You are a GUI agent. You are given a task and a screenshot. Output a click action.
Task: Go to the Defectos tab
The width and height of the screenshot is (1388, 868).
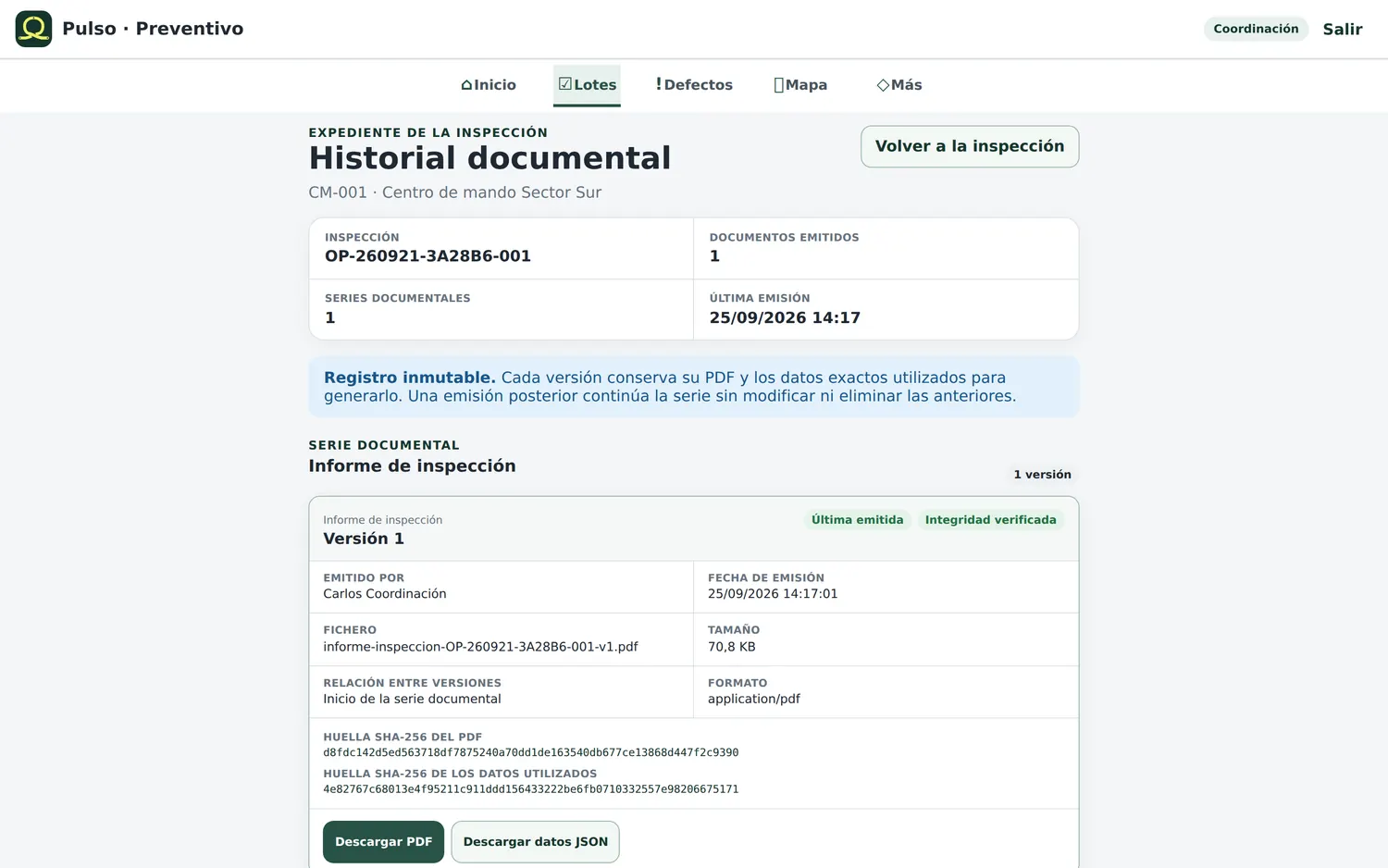[694, 85]
